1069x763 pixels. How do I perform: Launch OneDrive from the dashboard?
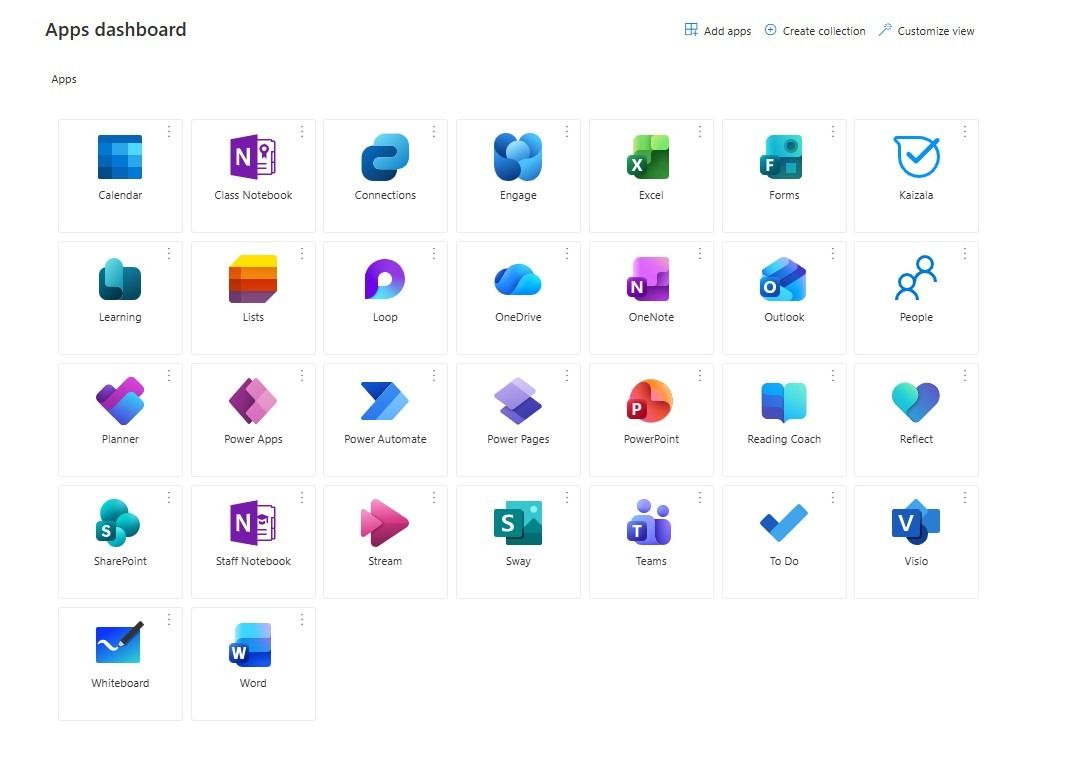pos(517,292)
